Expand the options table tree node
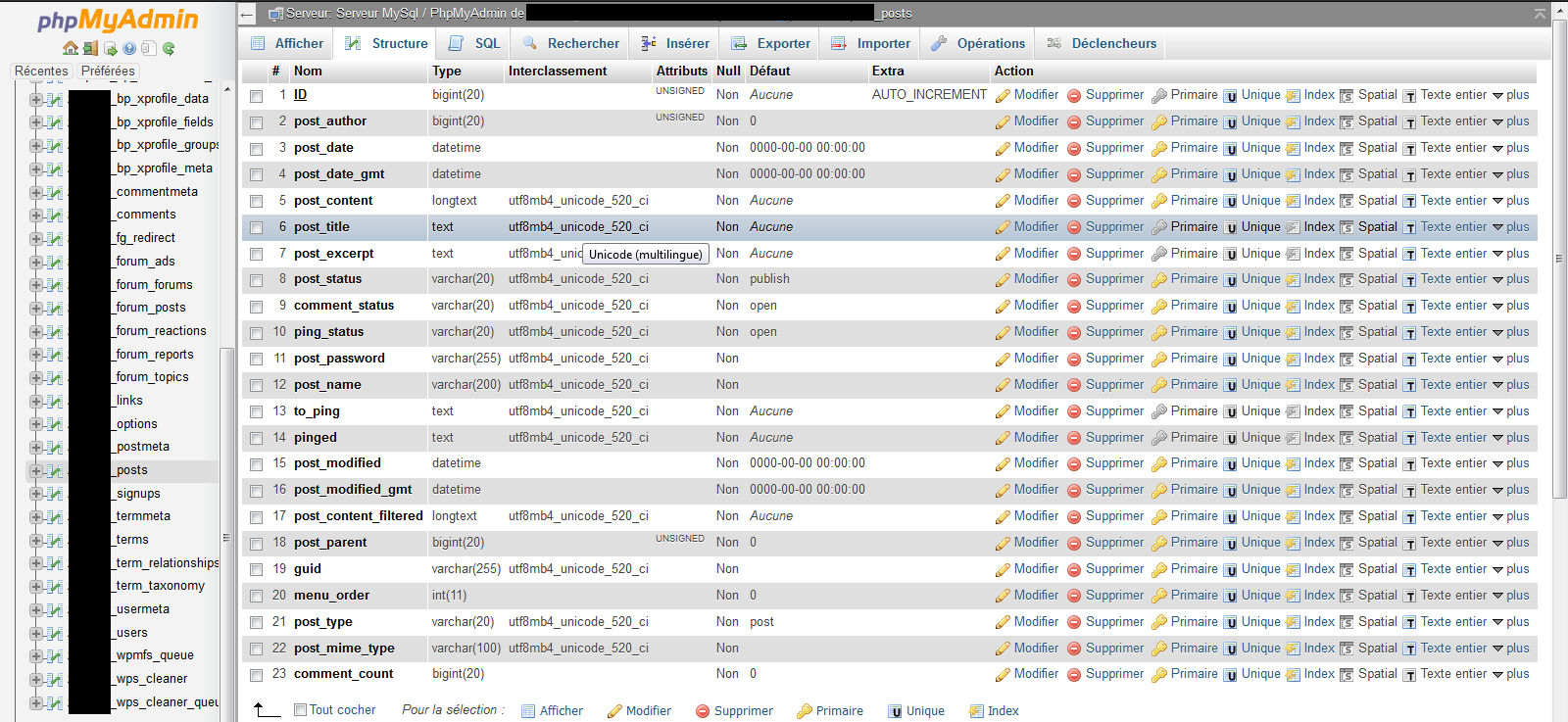The image size is (1568, 722). [x=36, y=425]
